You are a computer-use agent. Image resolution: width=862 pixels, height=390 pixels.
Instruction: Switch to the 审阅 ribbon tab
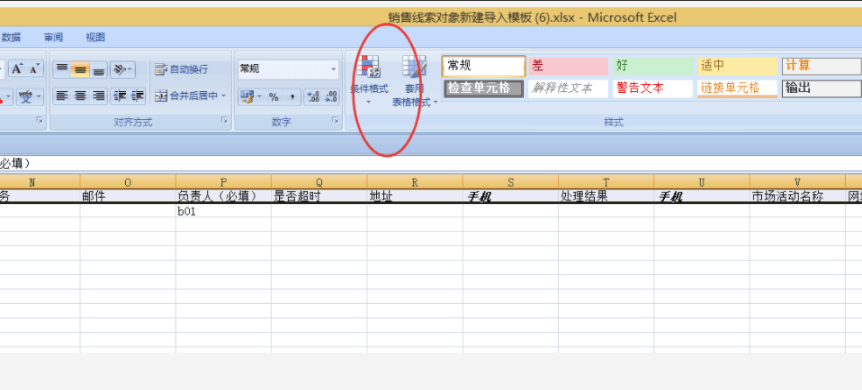pyautogui.click(x=53, y=37)
